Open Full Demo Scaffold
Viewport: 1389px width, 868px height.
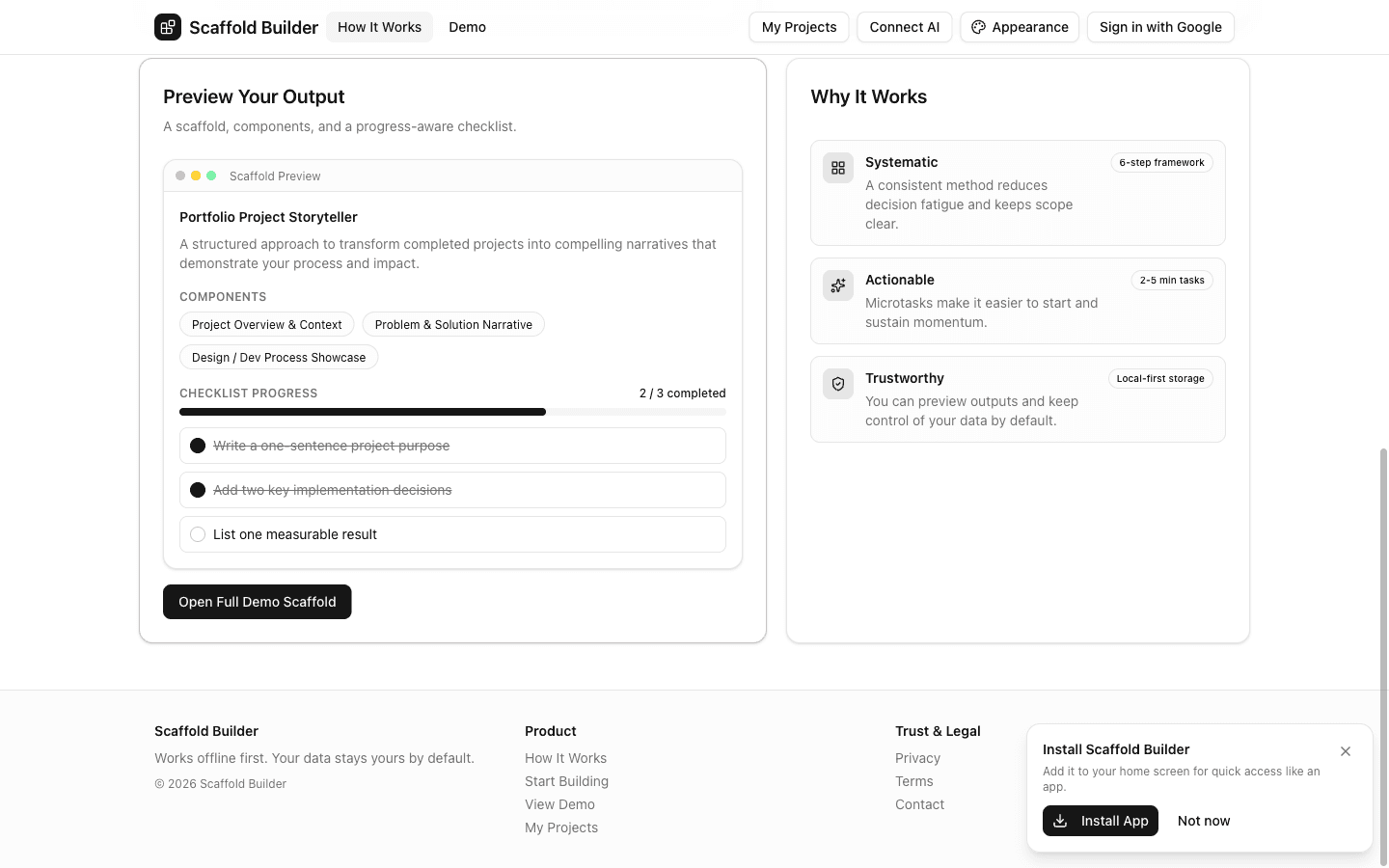[257, 601]
